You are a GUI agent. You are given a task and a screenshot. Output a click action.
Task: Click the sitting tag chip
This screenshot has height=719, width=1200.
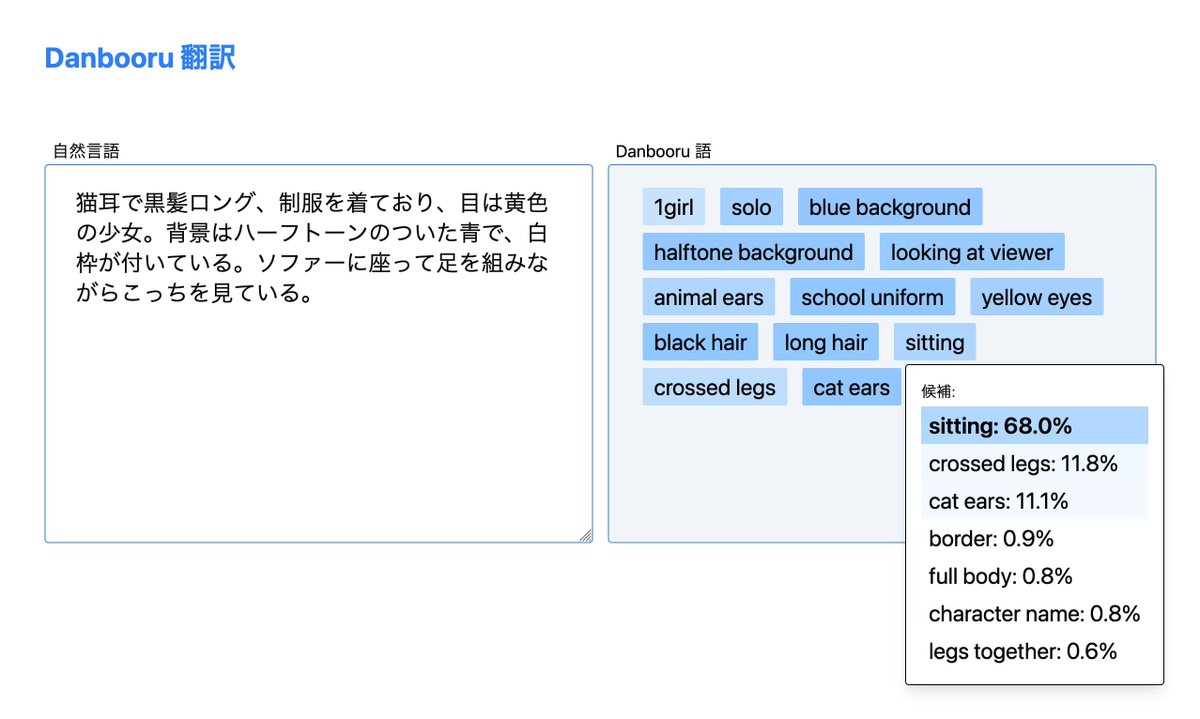[x=935, y=342]
